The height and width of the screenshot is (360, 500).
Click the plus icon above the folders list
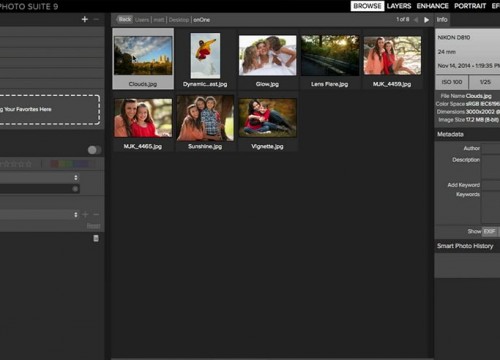tap(85, 19)
